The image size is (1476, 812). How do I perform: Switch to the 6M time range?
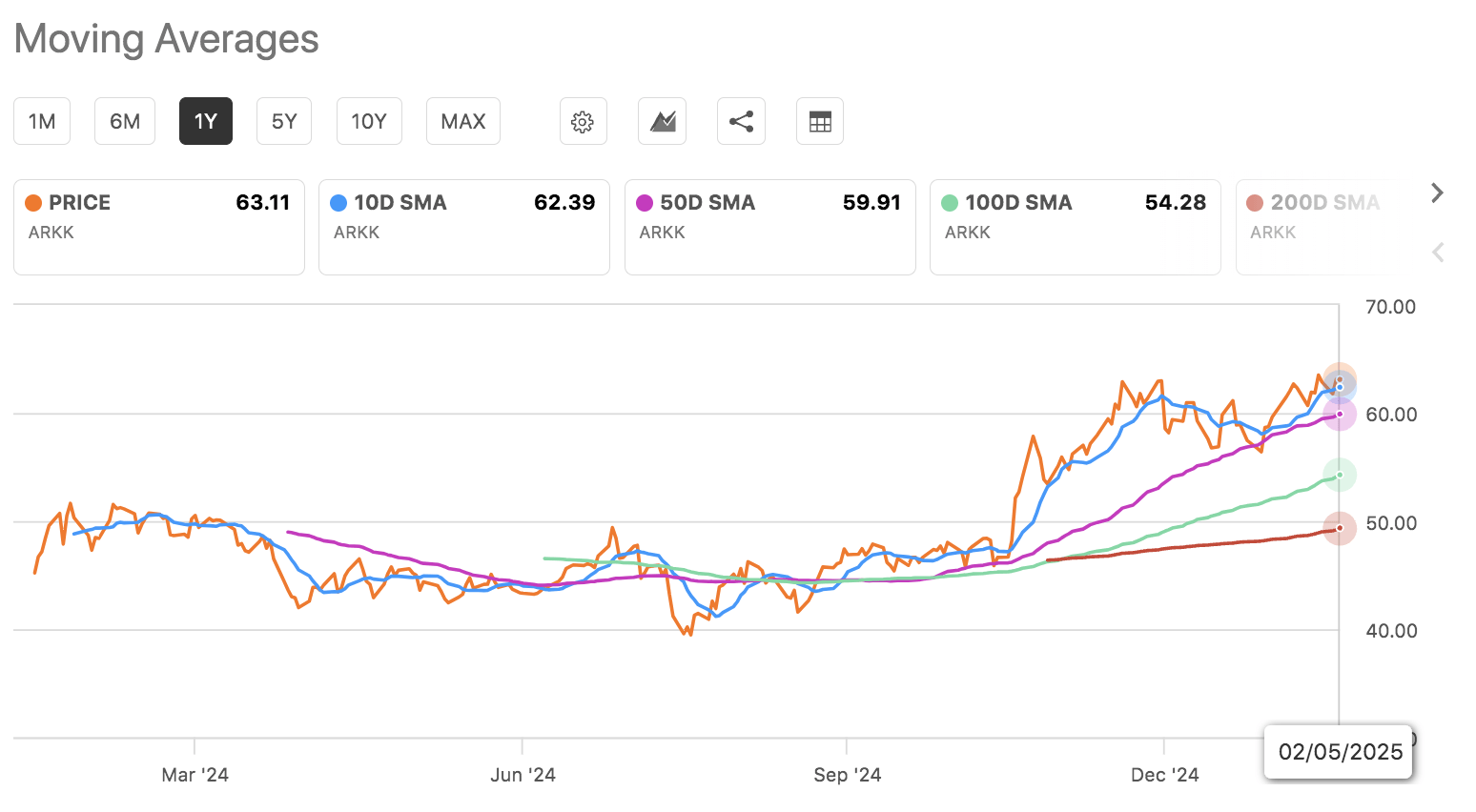coord(124,121)
